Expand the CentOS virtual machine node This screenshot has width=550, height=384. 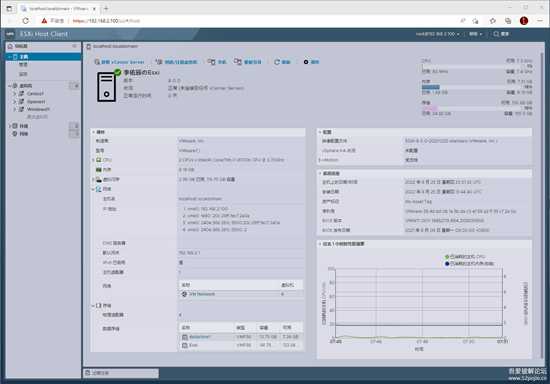tap(14, 94)
